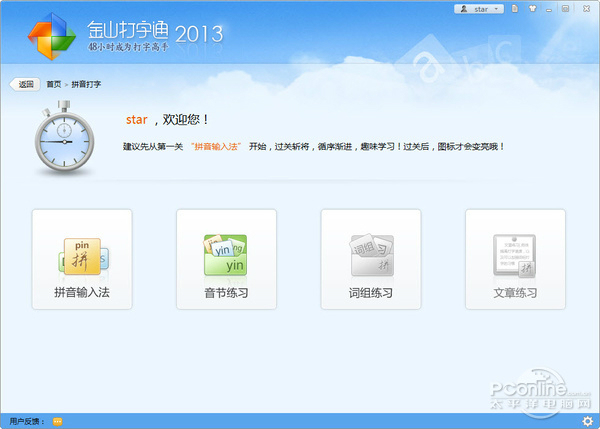600x429 pixels.
Task: Open the settings gear in the bottom bar
Action: click(587, 421)
